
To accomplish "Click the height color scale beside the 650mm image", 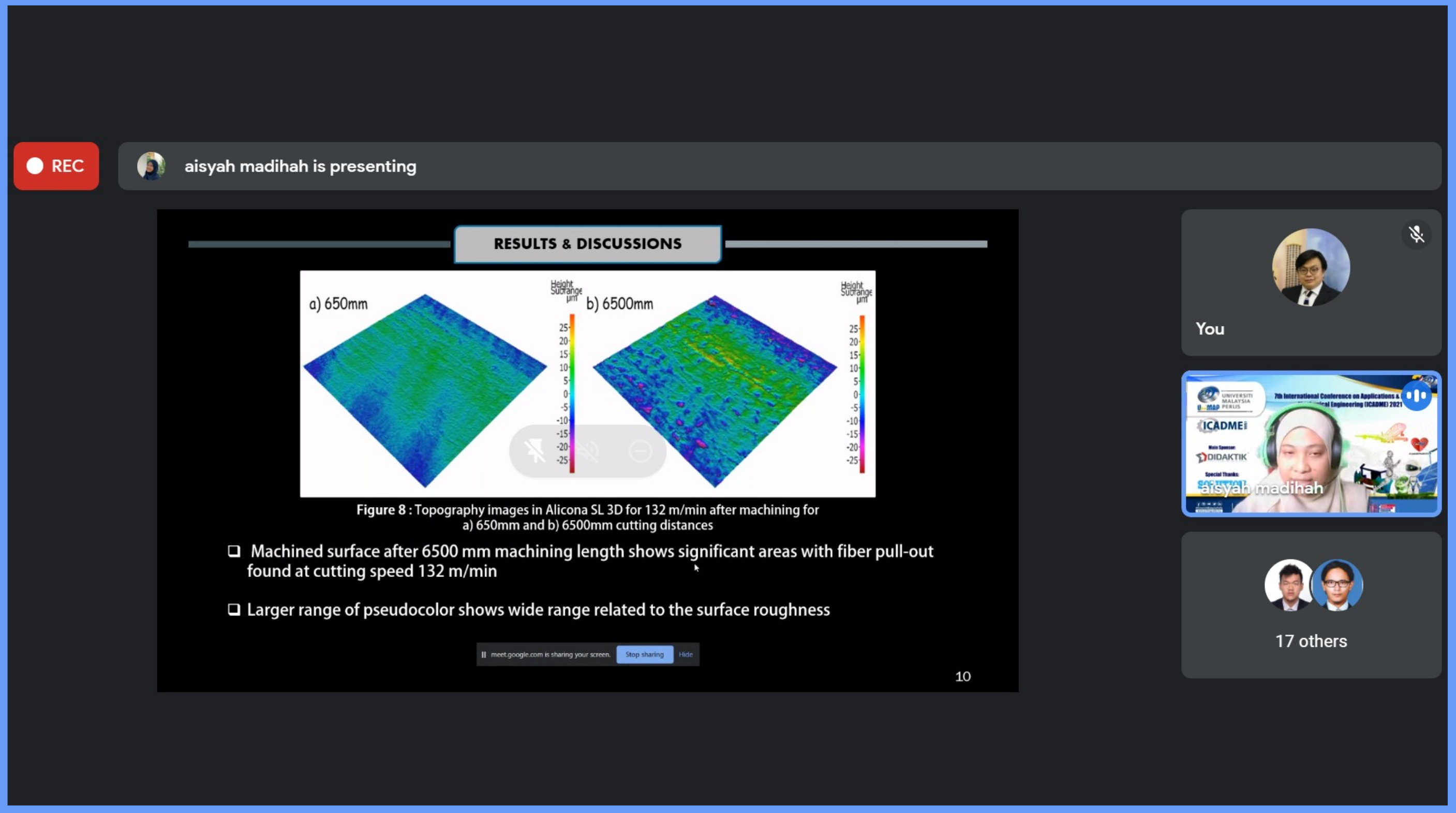I will click(x=571, y=393).
